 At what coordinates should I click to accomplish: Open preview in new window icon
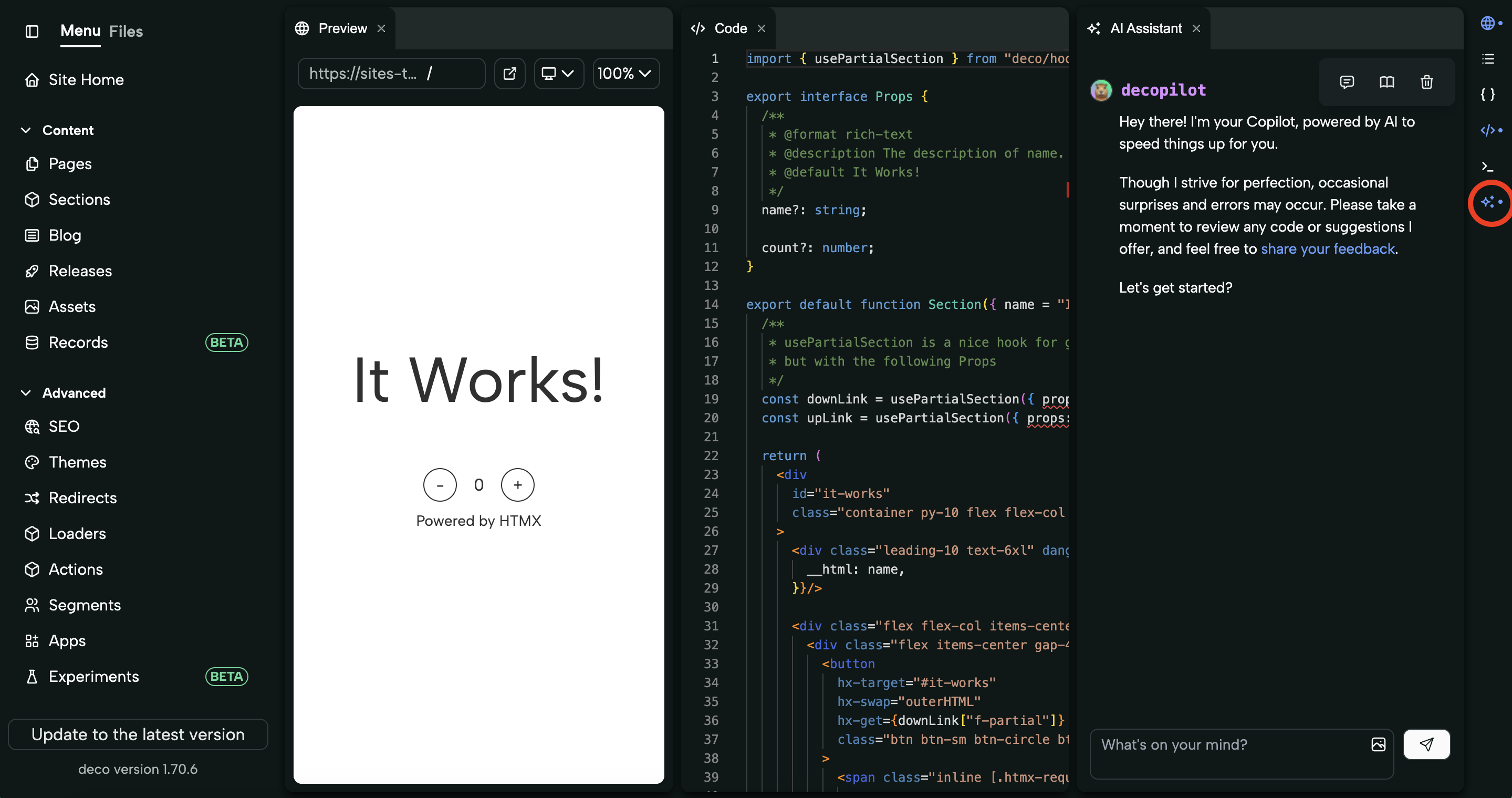509,74
